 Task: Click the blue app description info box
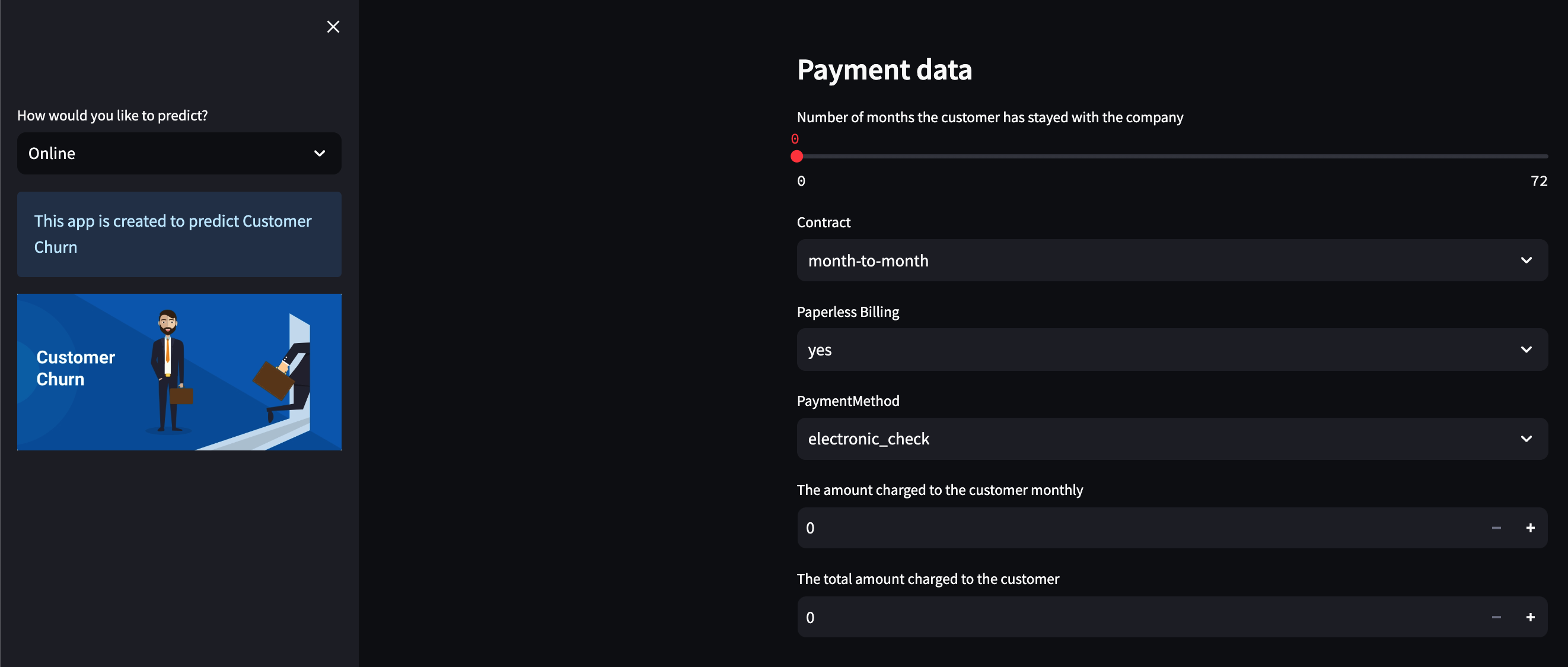[179, 234]
